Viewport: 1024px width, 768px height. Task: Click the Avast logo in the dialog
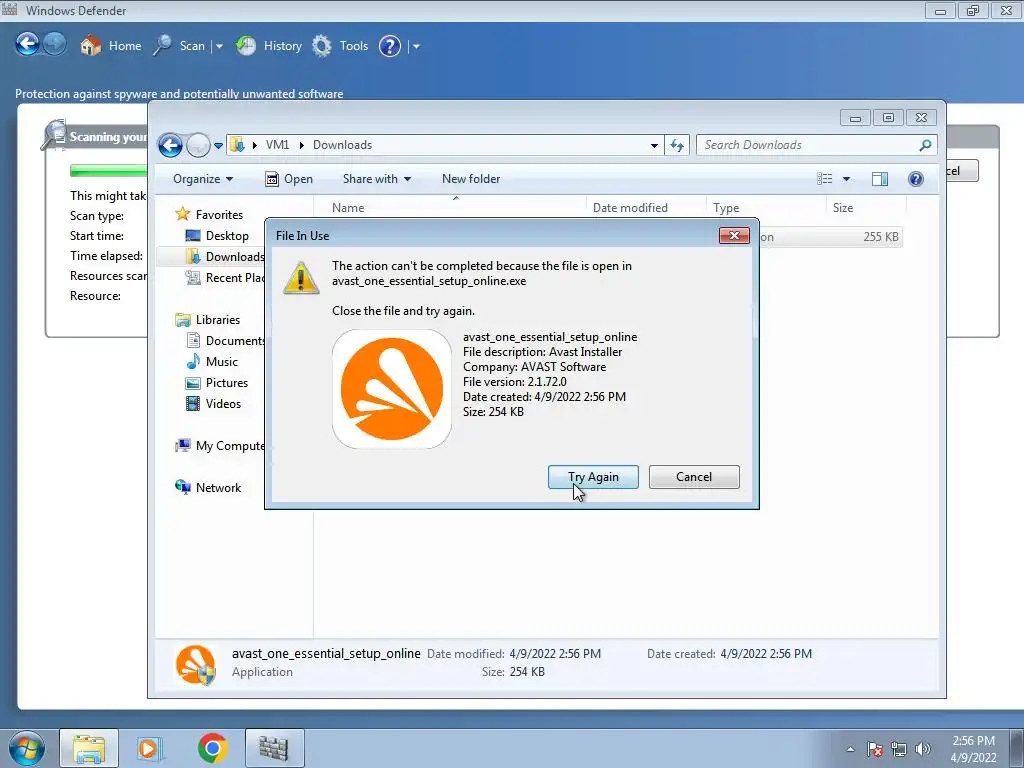[x=392, y=389]
